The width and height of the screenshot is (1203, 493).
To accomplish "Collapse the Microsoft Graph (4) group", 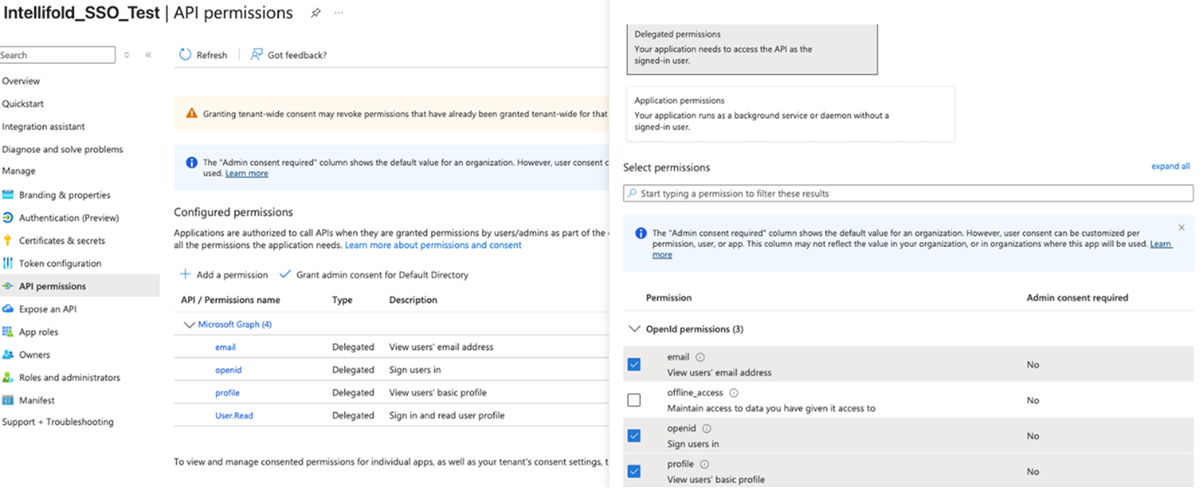I will tap(190, 325).
